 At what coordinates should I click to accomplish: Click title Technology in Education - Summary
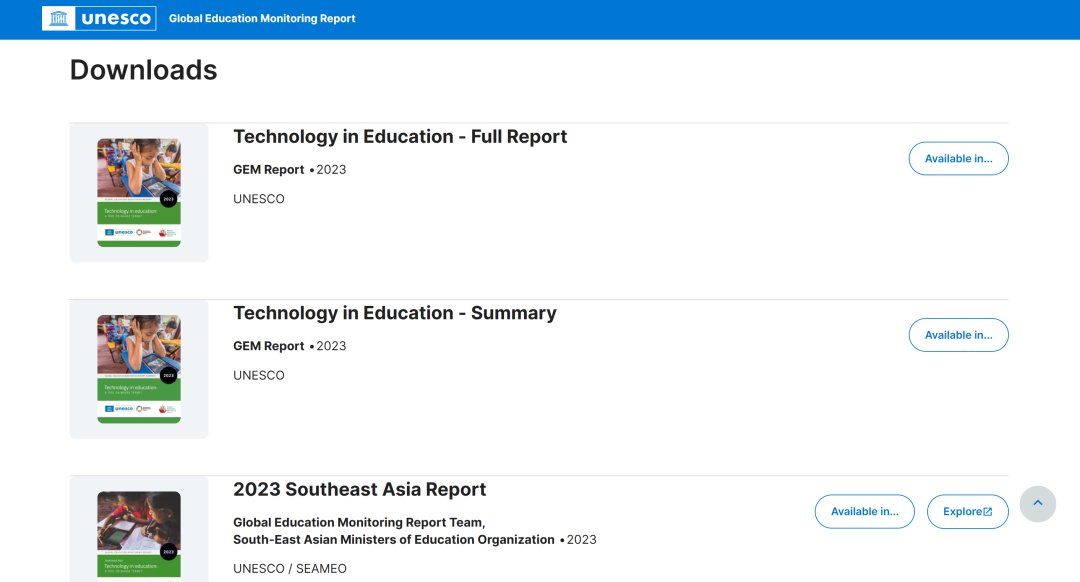point(395,313)
